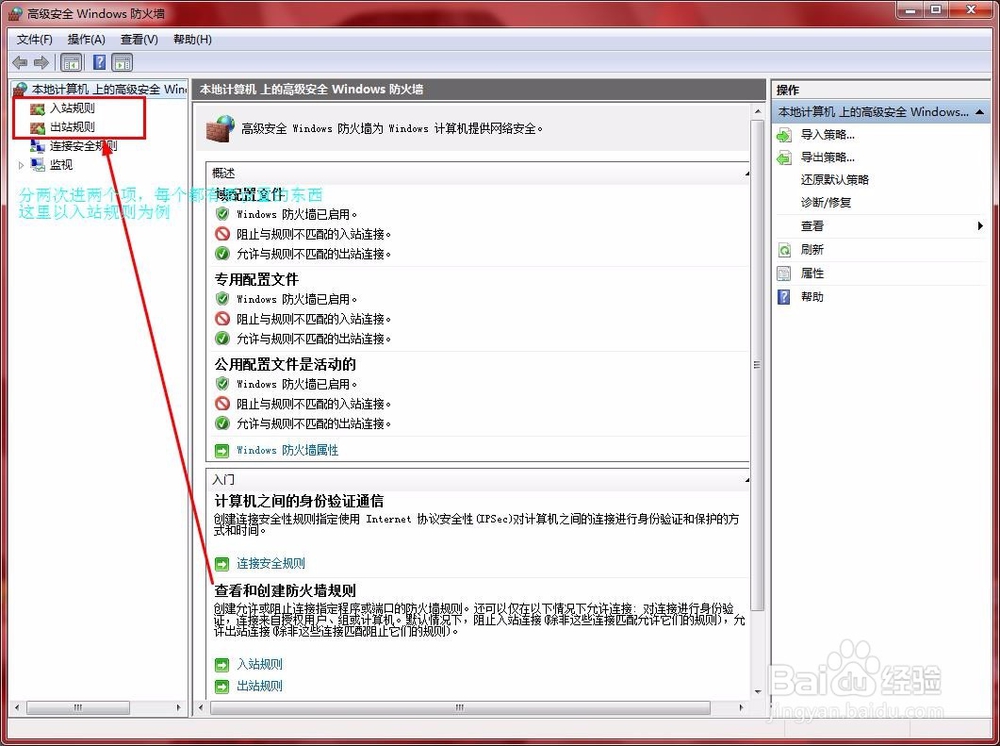Click center pane horizontal scrollbar left arrow
The width and height of the screenshot is (1000, 746).
202,707
